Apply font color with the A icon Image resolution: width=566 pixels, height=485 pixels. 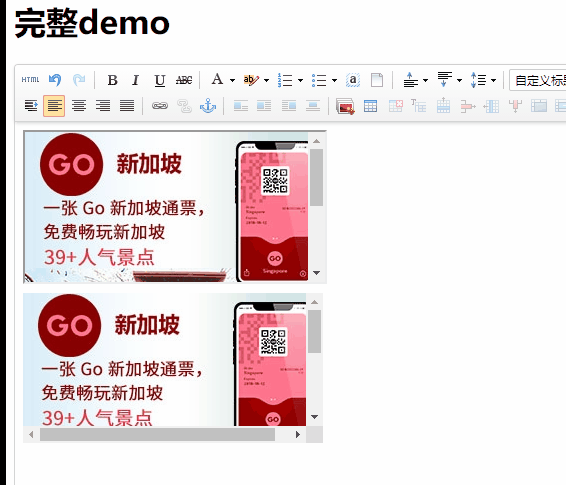(x=217, y=79)
